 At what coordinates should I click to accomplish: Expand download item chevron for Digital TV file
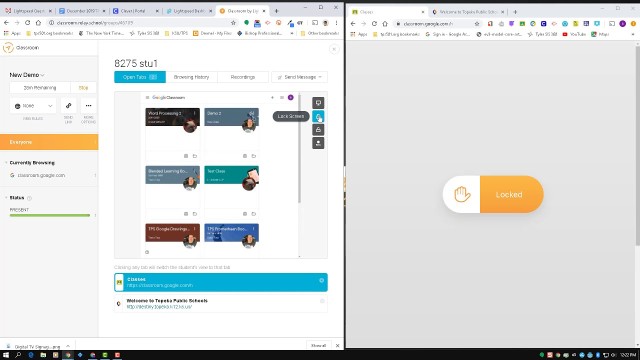[68, 346]
